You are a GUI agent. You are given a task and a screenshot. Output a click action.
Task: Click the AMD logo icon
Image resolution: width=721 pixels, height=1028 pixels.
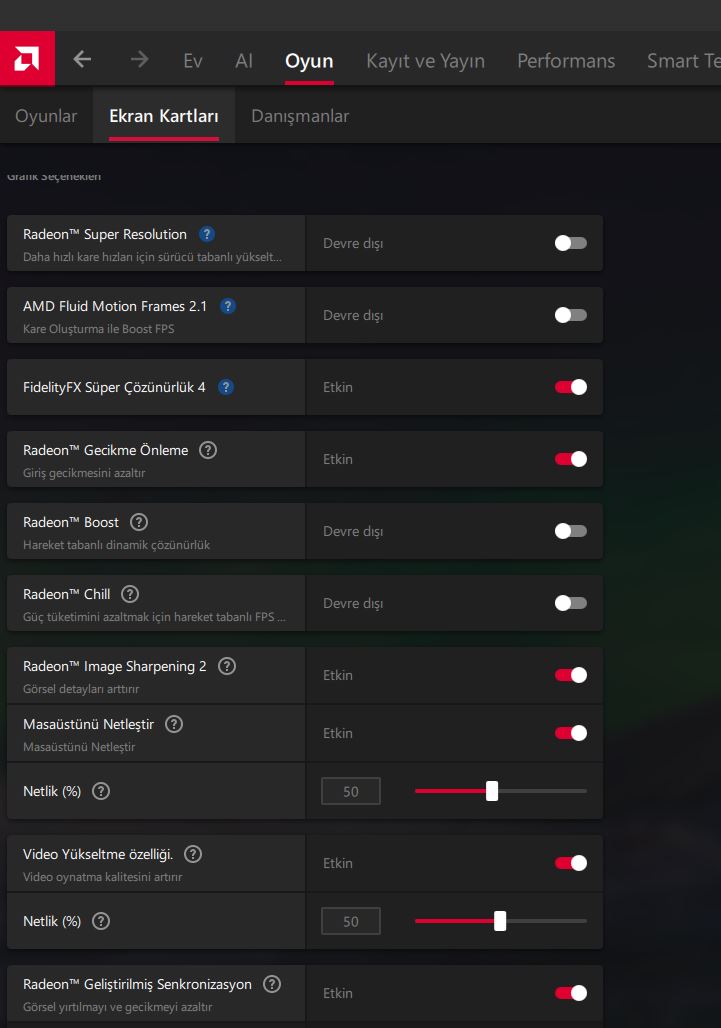pos(27,58)
